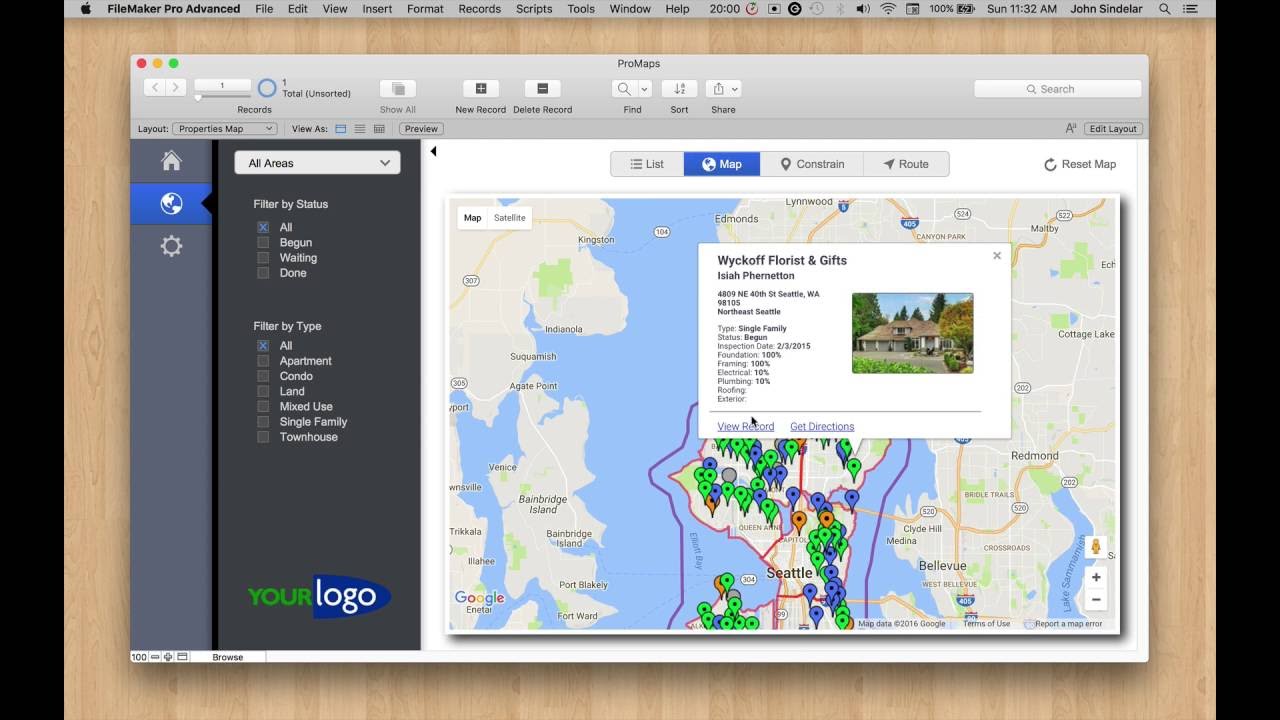Screen dimensions: 1280x720
Task: Click the toolbar Search field
Action: (1057, 89)
